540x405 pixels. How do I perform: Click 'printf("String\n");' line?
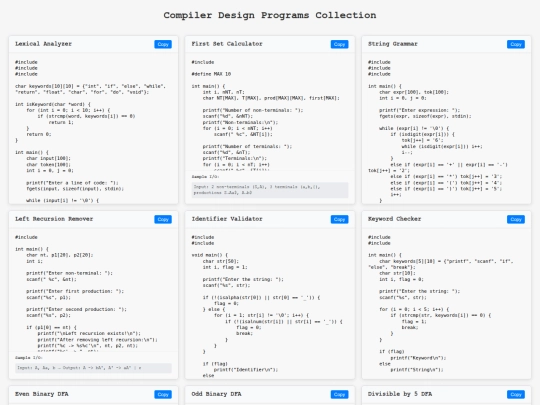[x=417, y=370]
